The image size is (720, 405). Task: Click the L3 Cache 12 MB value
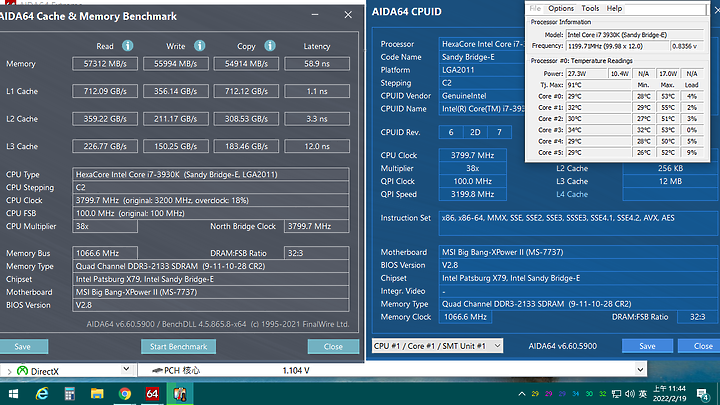(670, 181)
